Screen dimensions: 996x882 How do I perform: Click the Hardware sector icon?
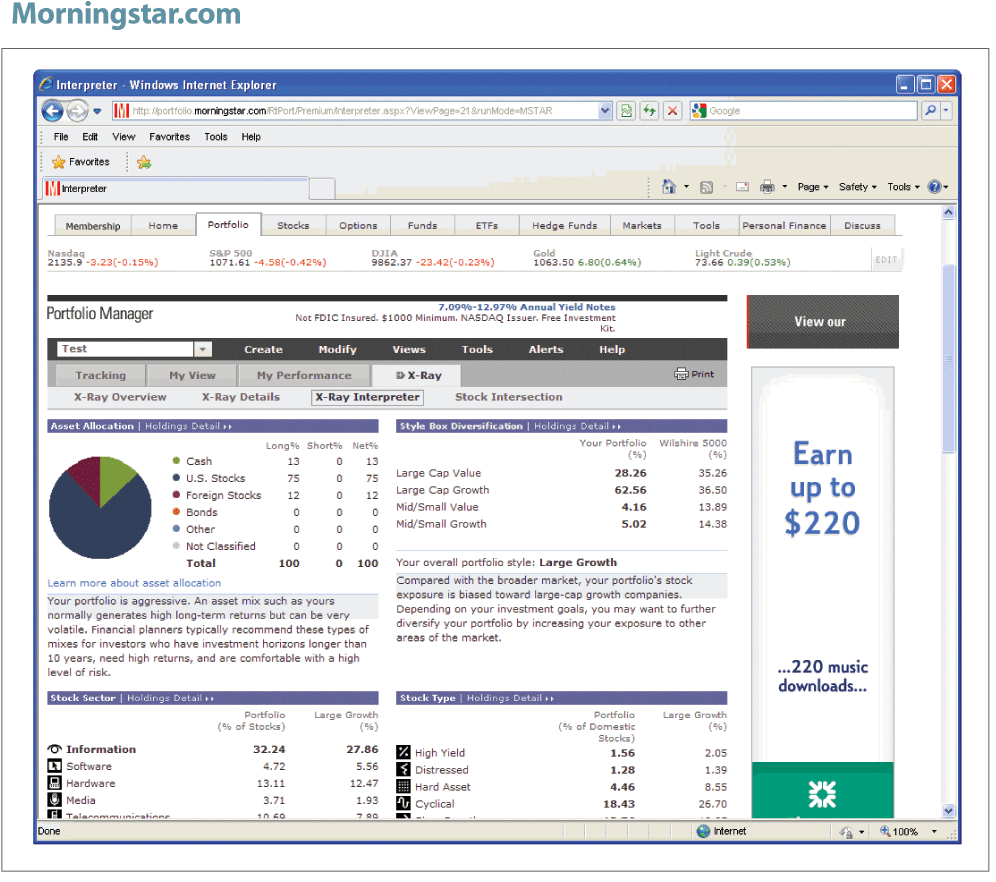pos(55,783)
